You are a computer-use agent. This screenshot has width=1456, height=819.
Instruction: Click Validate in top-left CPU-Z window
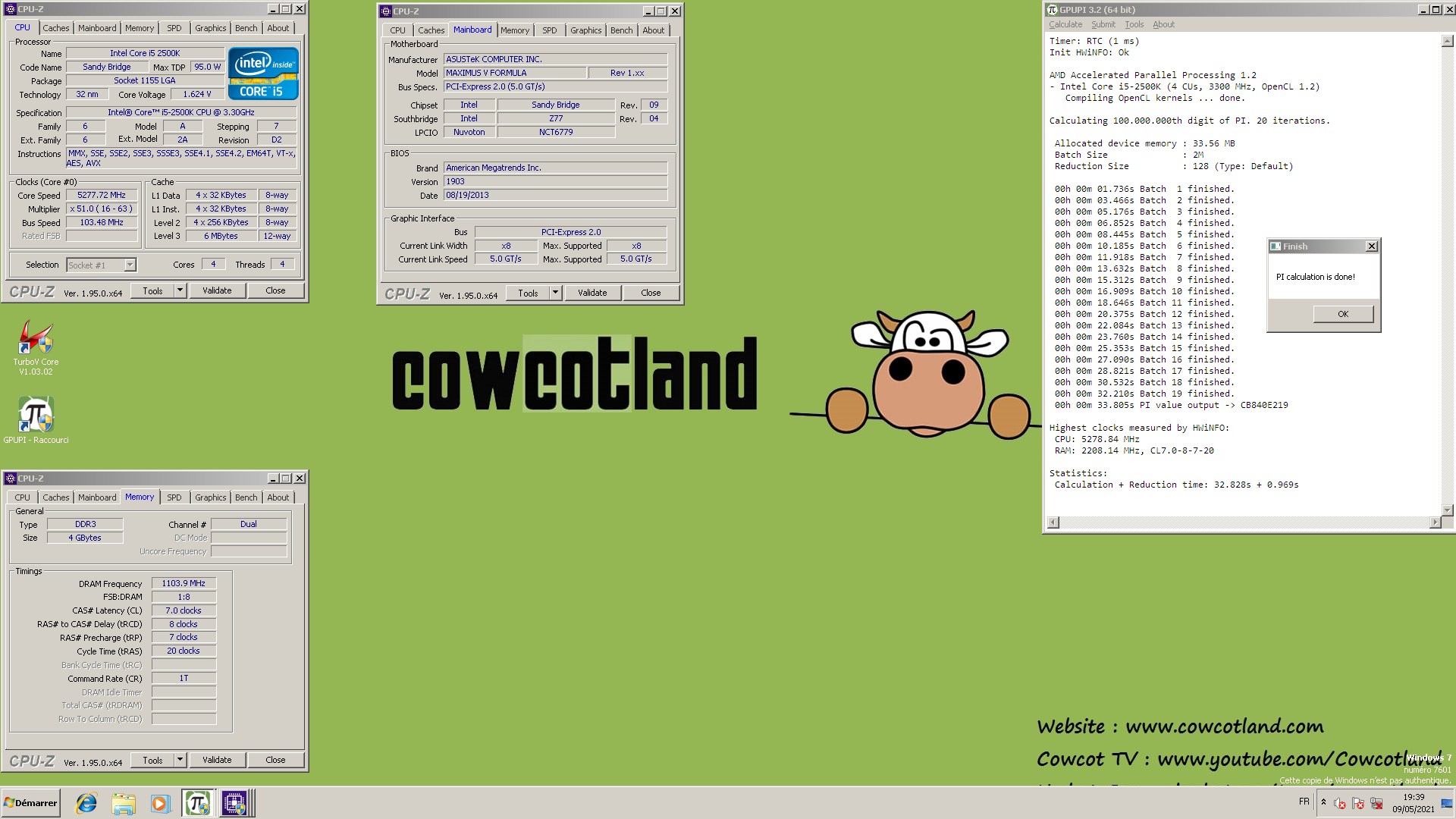(217, 290)
